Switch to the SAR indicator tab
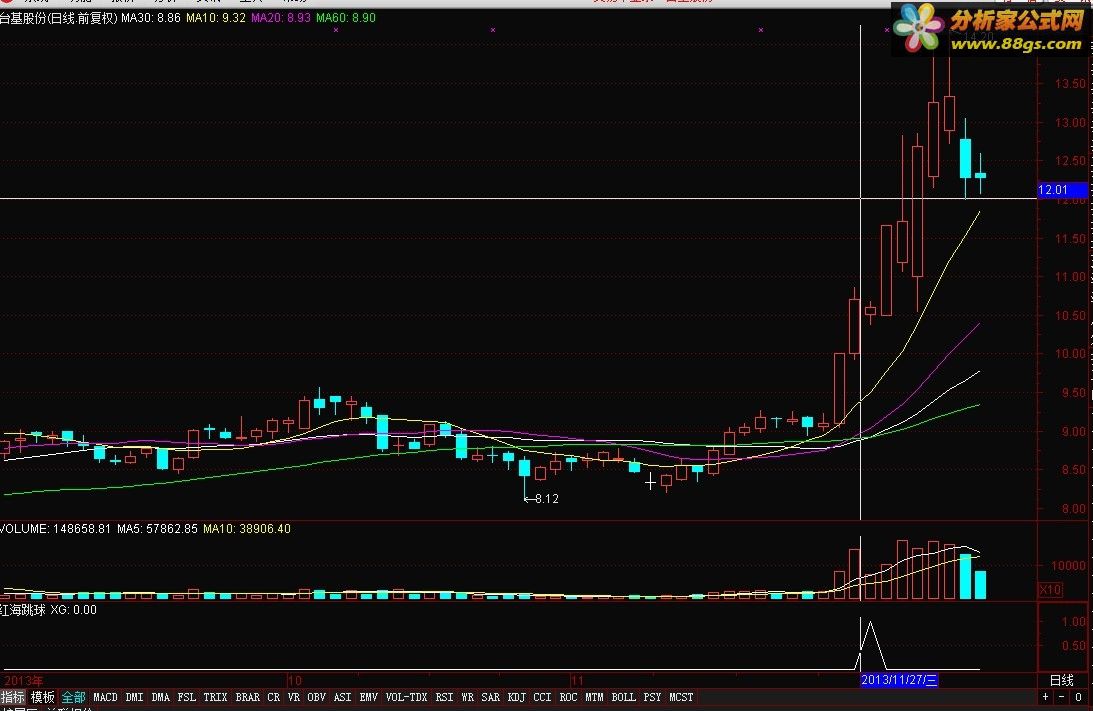The image size is (1093, 711). pyautogui.click(x=490, y=697)
